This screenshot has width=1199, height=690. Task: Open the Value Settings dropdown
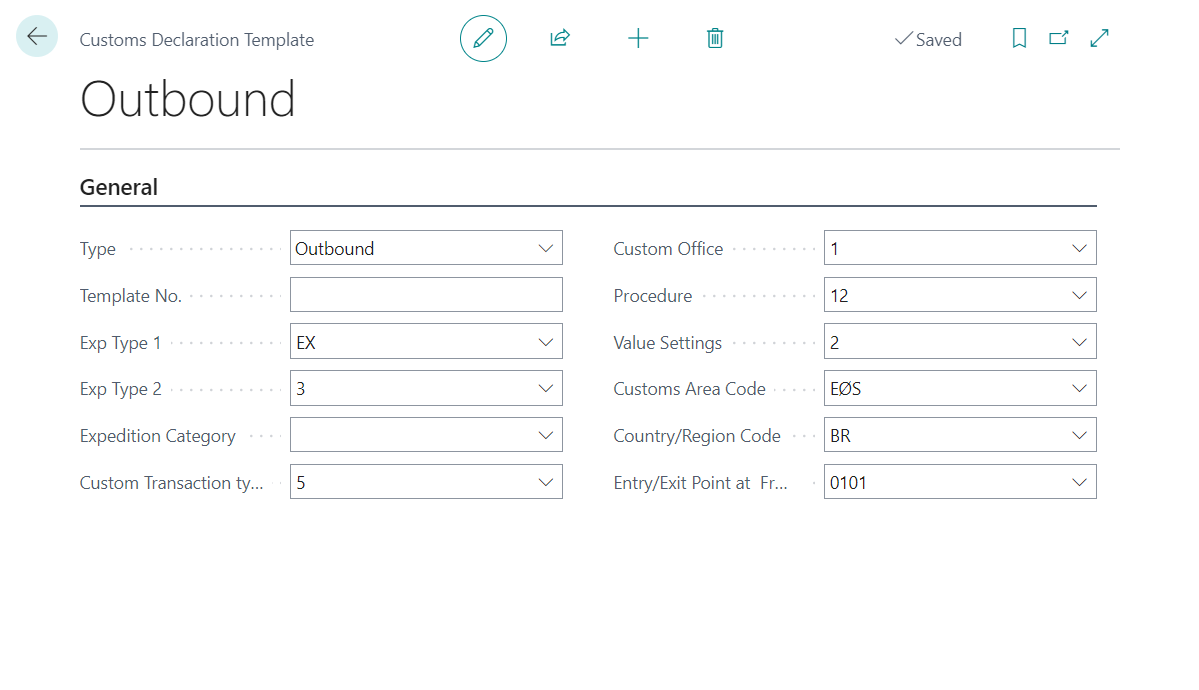[1079, 342]
